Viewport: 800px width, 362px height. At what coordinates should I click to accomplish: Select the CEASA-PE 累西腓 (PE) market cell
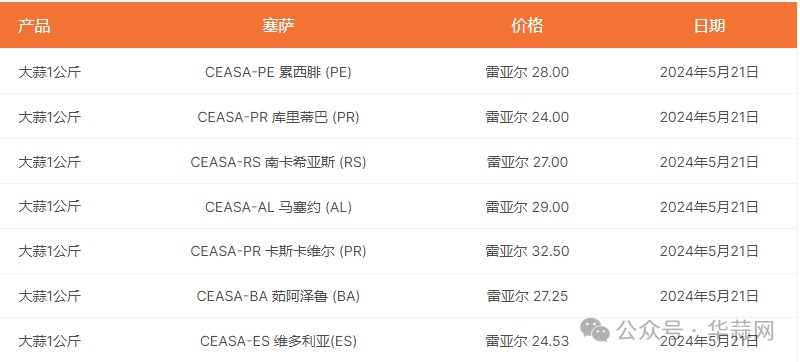[278, 72]
